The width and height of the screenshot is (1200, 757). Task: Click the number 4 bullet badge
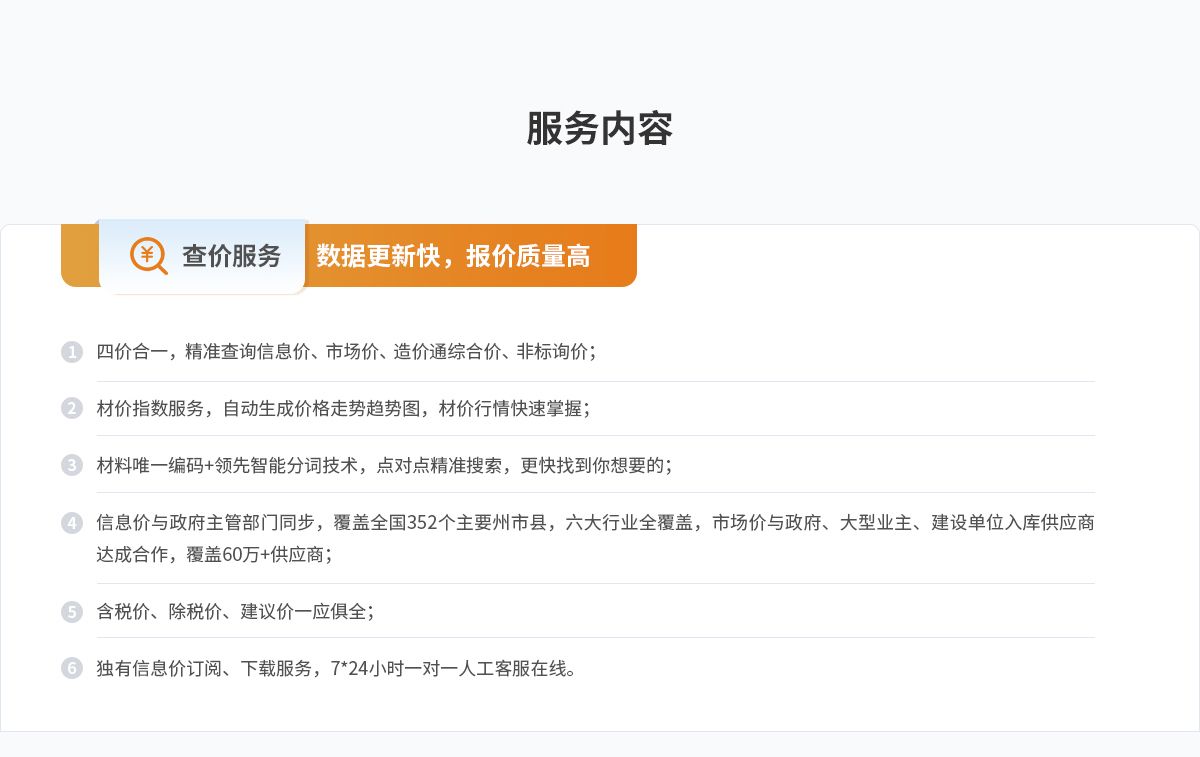(71, 522)
